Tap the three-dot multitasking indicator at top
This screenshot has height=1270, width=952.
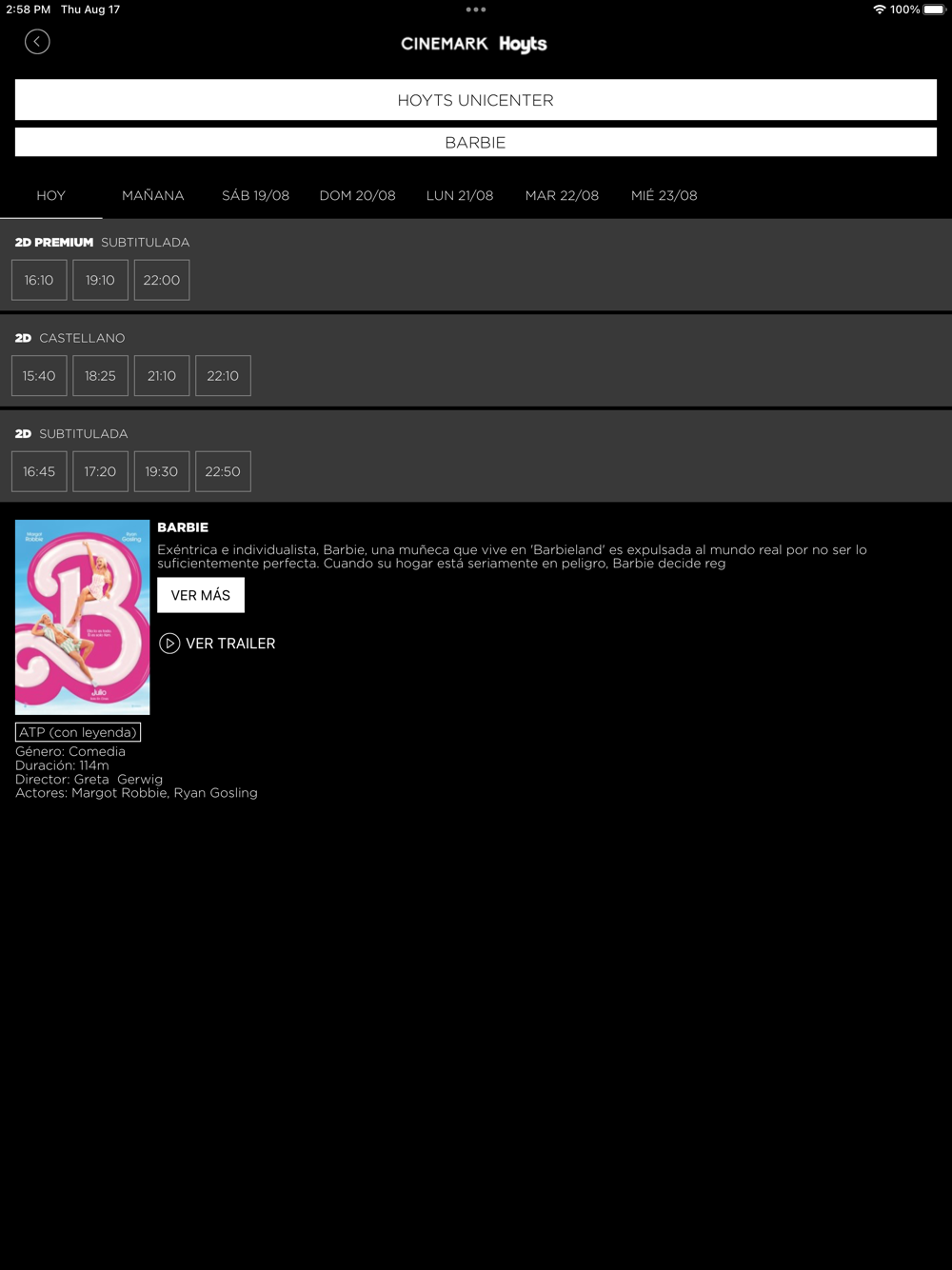point(476,10)
